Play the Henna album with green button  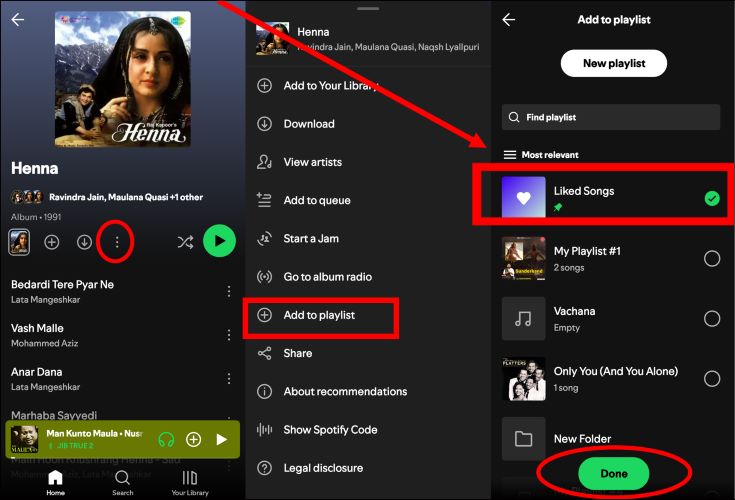(x=219, y=241)
